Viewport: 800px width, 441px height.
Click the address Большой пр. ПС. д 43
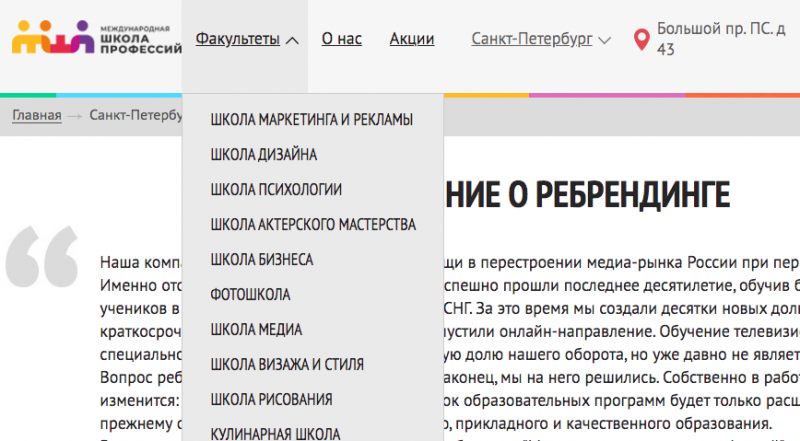tap(721, 39)
